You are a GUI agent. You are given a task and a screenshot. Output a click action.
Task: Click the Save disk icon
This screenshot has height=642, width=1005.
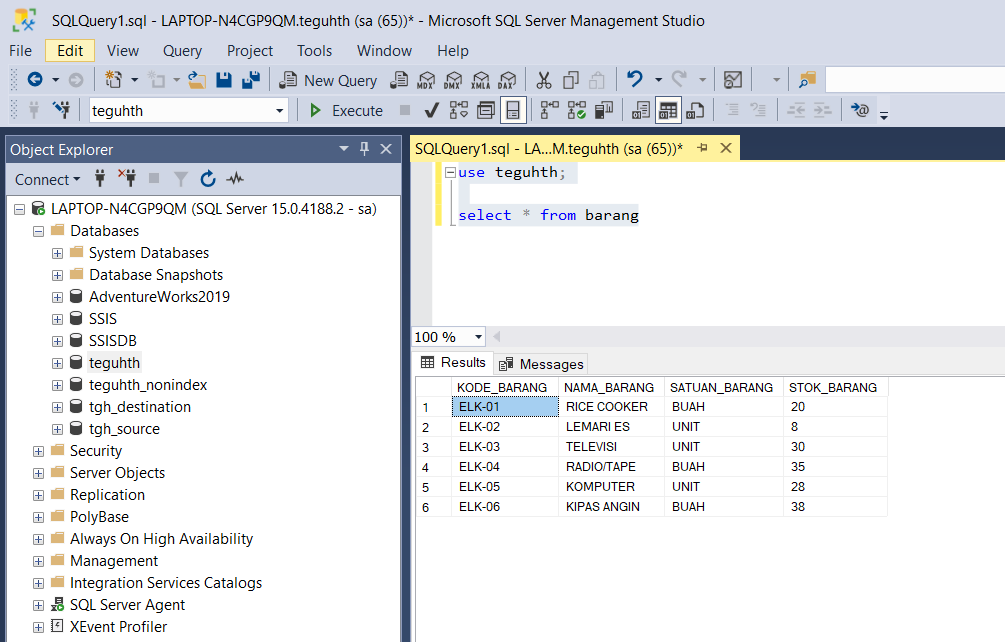[224, 80]
